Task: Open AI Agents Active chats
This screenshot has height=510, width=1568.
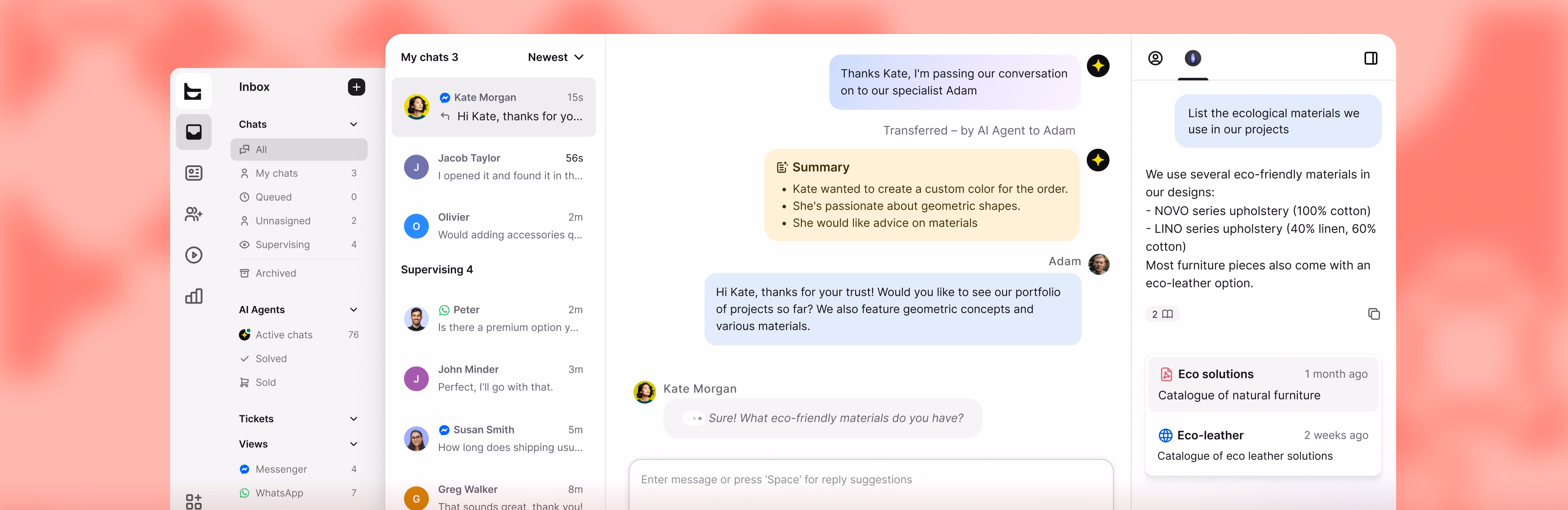Action: [x=299, y=335]
